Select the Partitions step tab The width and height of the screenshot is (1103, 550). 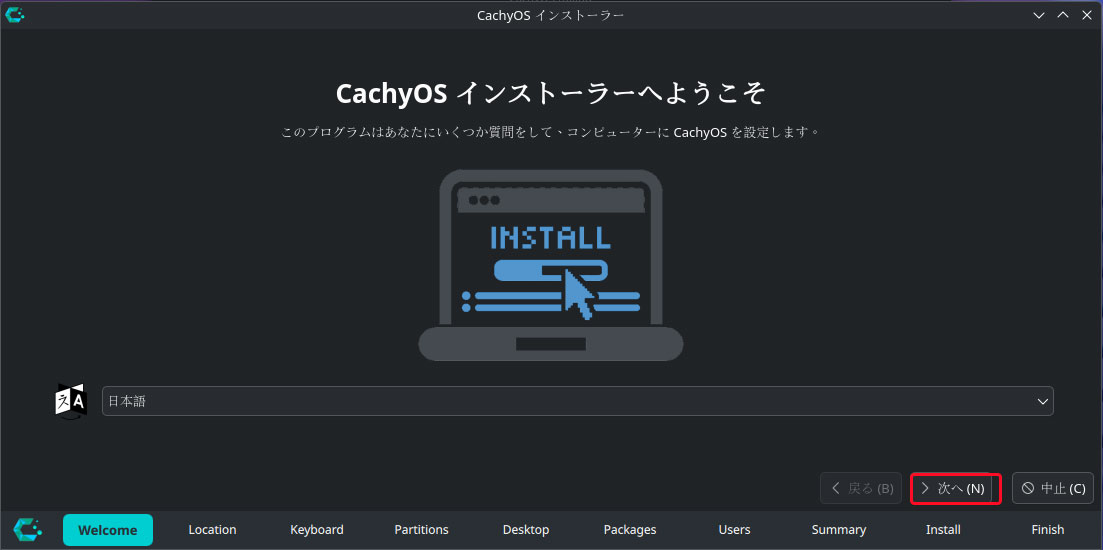coord(421,530)
